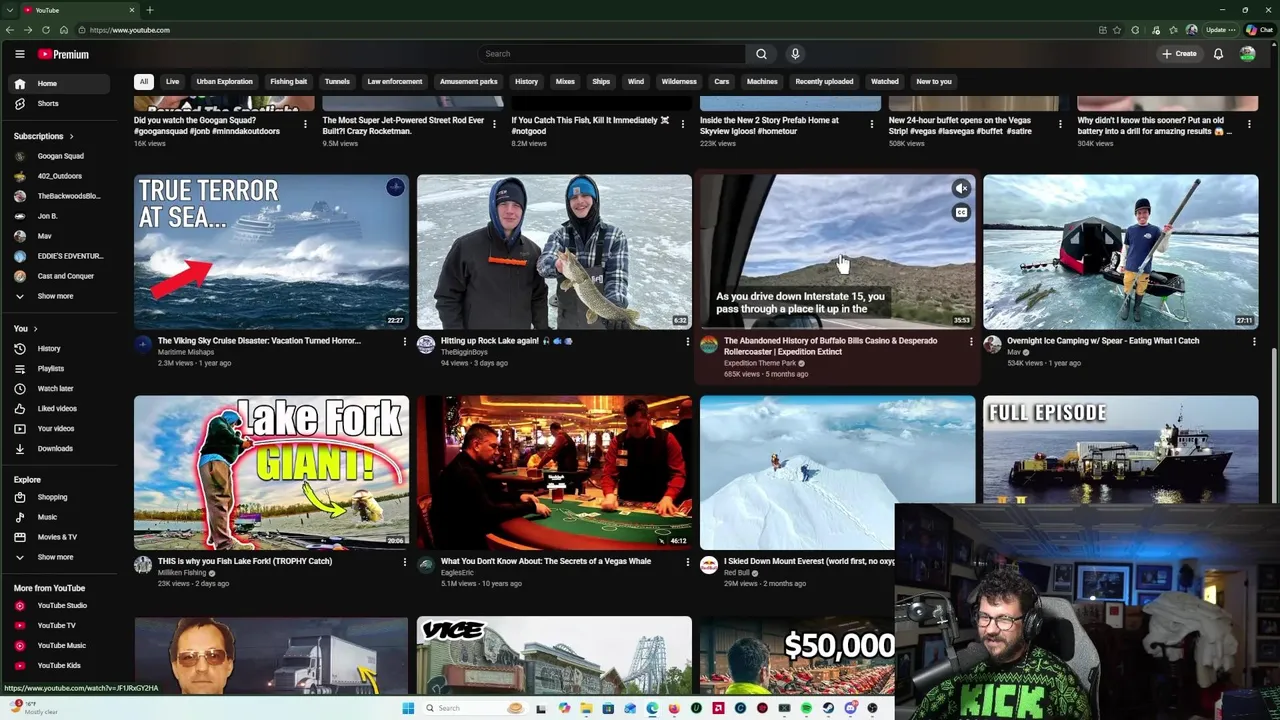Open Copilot Chat in browser toolbar
The width and height of the screenshot is (1280, 720).
click(1259, 30)
